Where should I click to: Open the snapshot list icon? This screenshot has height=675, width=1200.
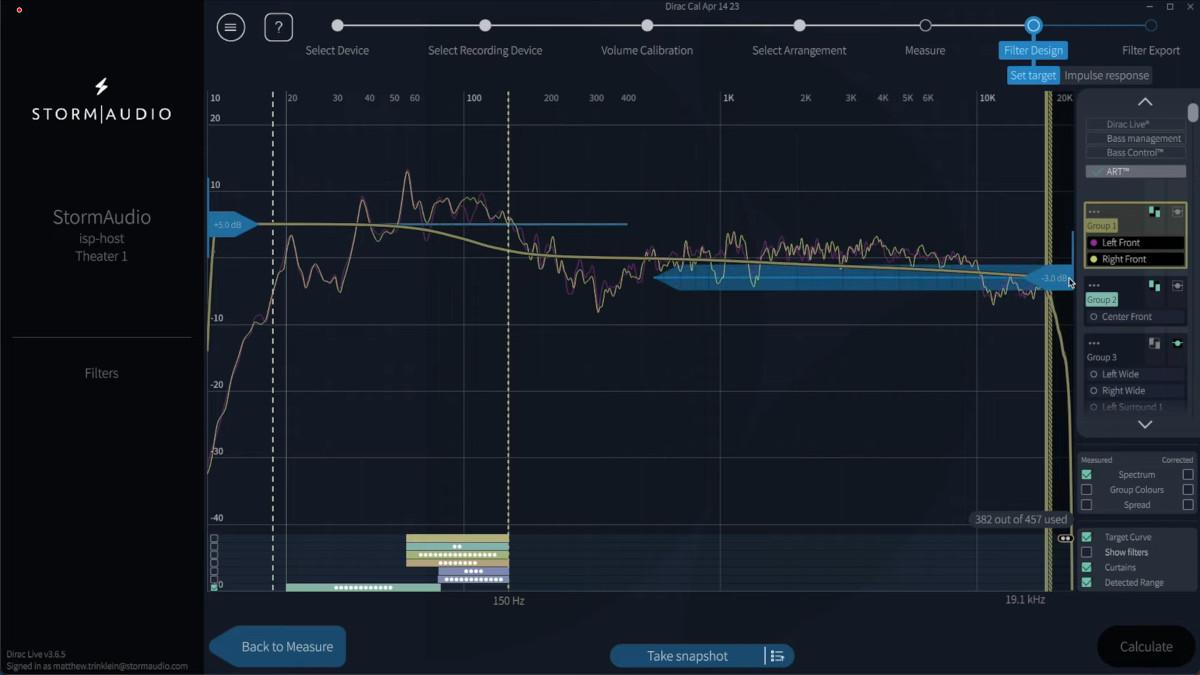pos(777,656)
